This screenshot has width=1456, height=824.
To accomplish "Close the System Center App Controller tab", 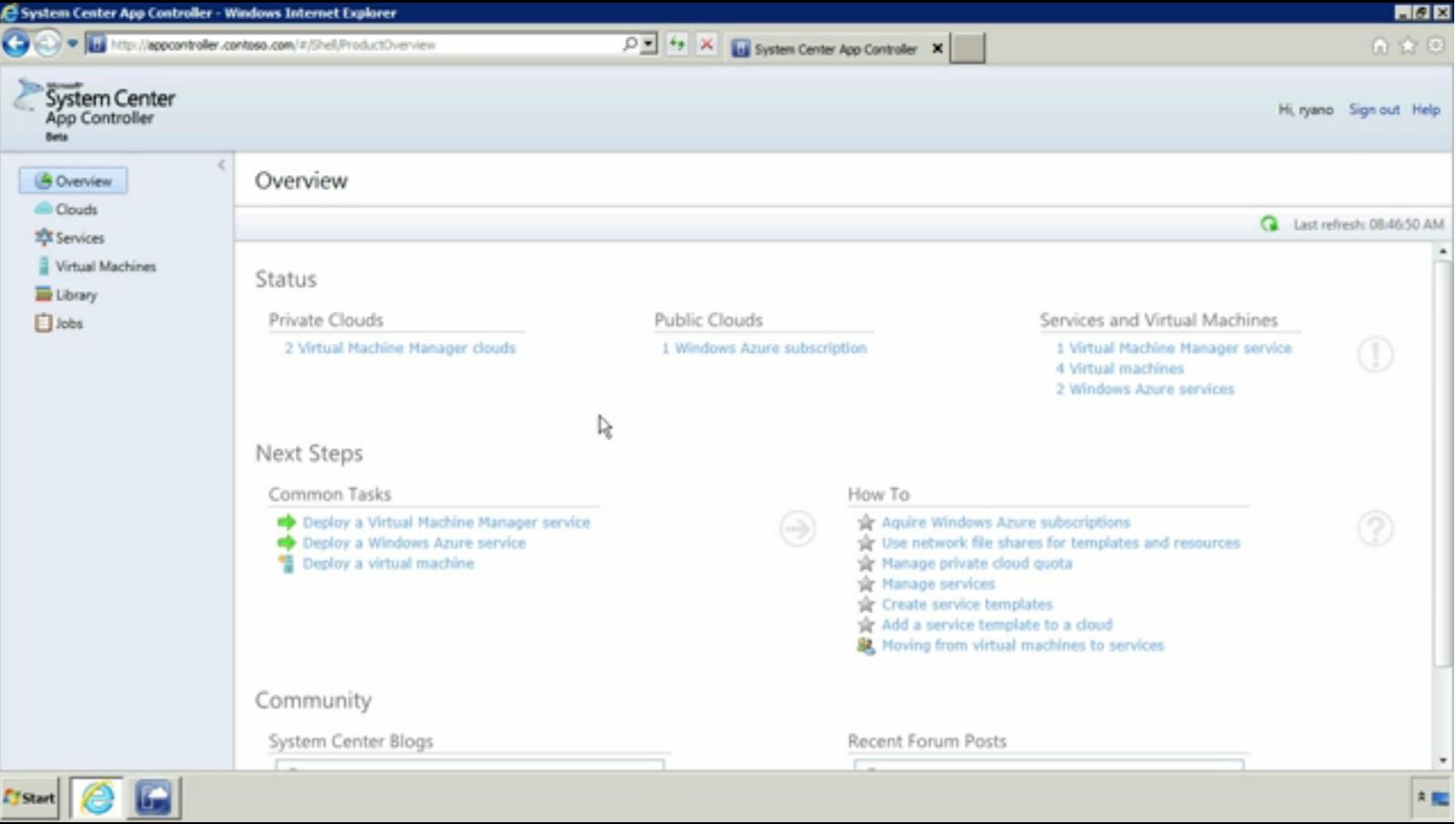I will pos(937,49).
